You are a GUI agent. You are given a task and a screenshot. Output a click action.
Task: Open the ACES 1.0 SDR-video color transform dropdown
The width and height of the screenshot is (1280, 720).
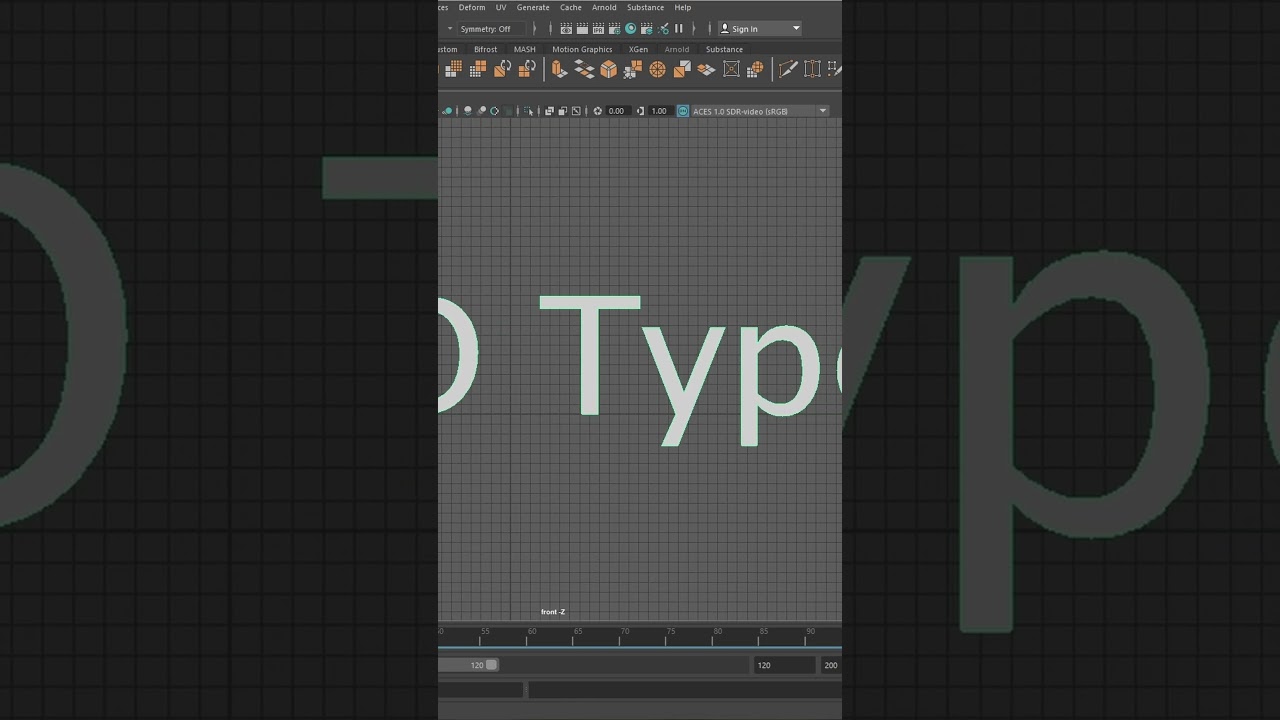(x=760, y=111)
